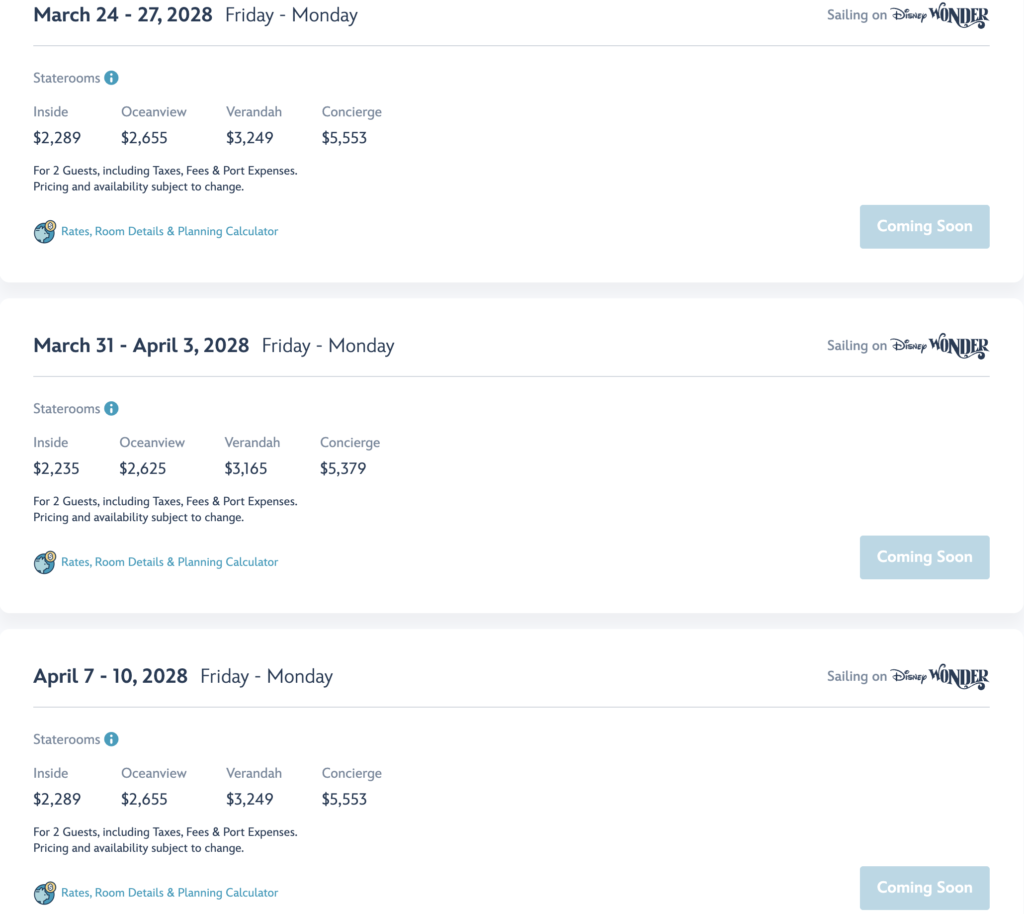This screenshot has height=914, width=1024.
Task: Click Disney Wonder logo on March 24 sailing
Action: point(940,16)
